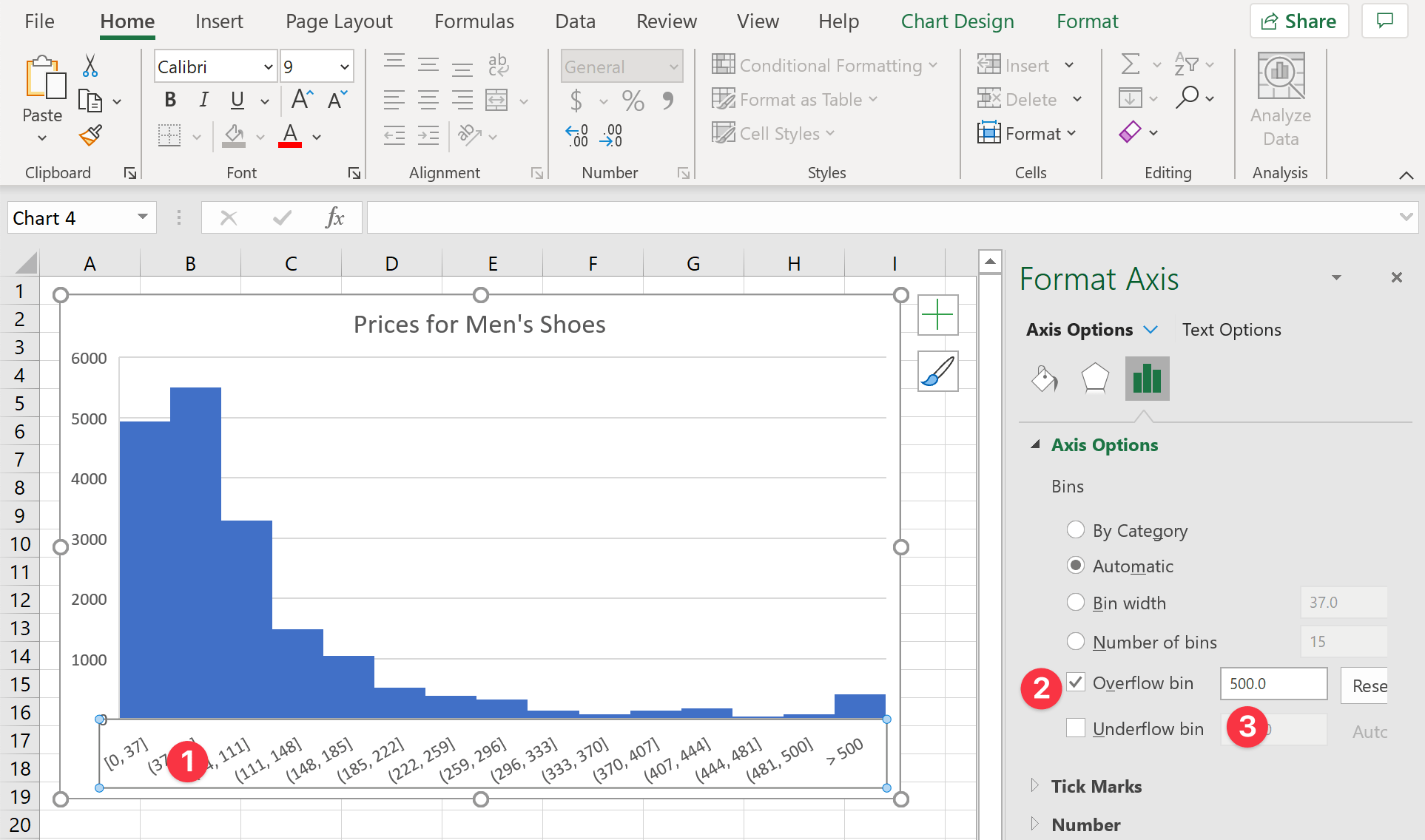Screen dimensions: 1425x840
Task: Click inside the Overflow bin value field
Action: coord(1273,684)
